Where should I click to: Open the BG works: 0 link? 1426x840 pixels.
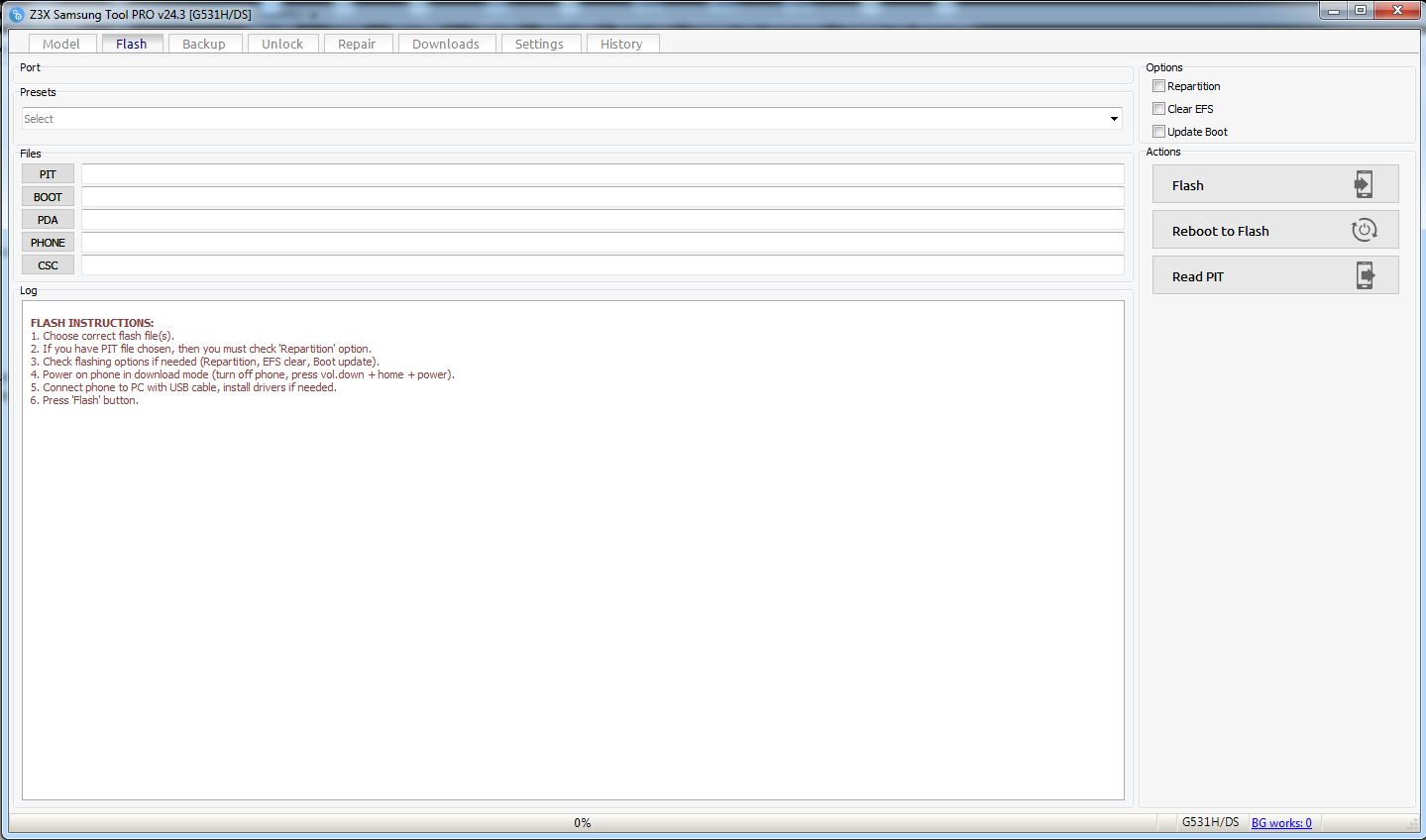click(1281, 823)
